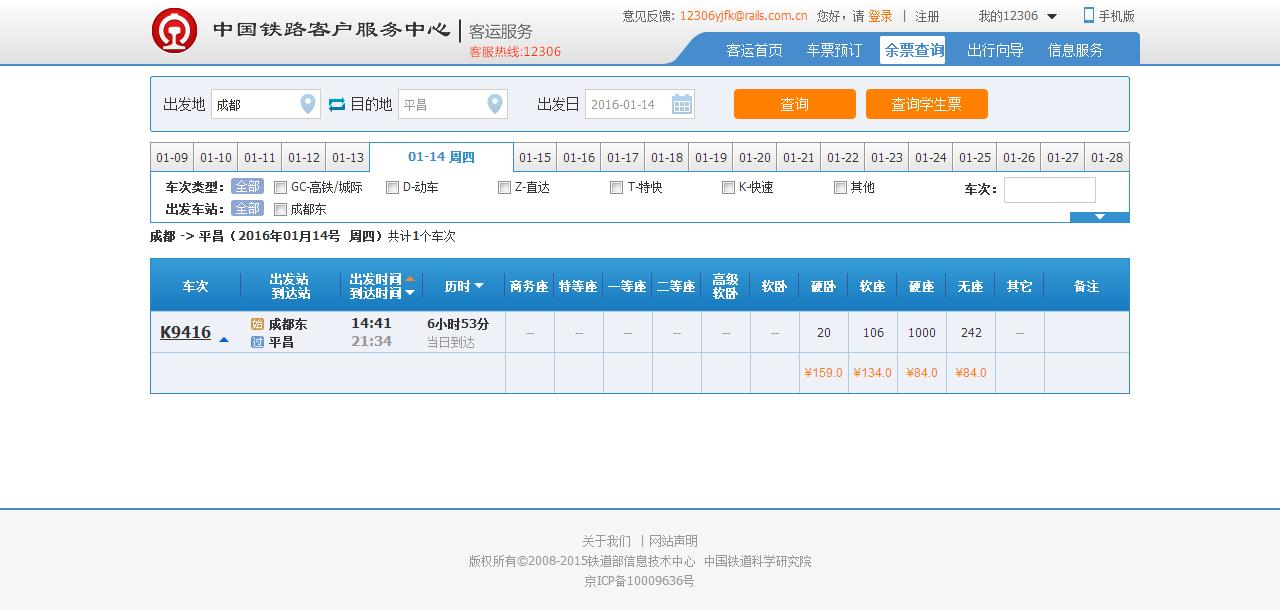Click the 平昌 pass-through station icon
The image size is (1280, 611).
(x=257, y=342)
